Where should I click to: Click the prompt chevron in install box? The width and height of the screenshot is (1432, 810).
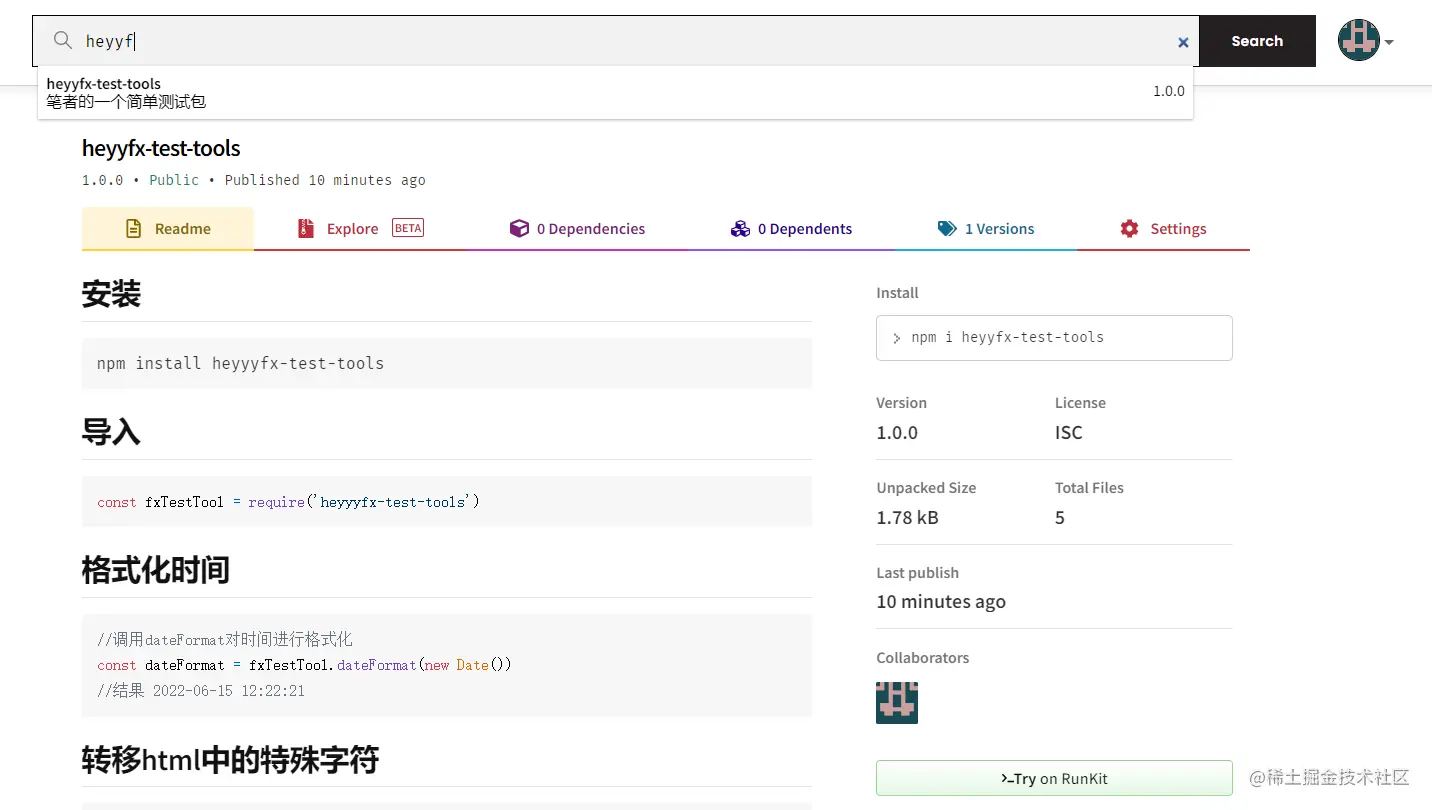tap(897, 339)
